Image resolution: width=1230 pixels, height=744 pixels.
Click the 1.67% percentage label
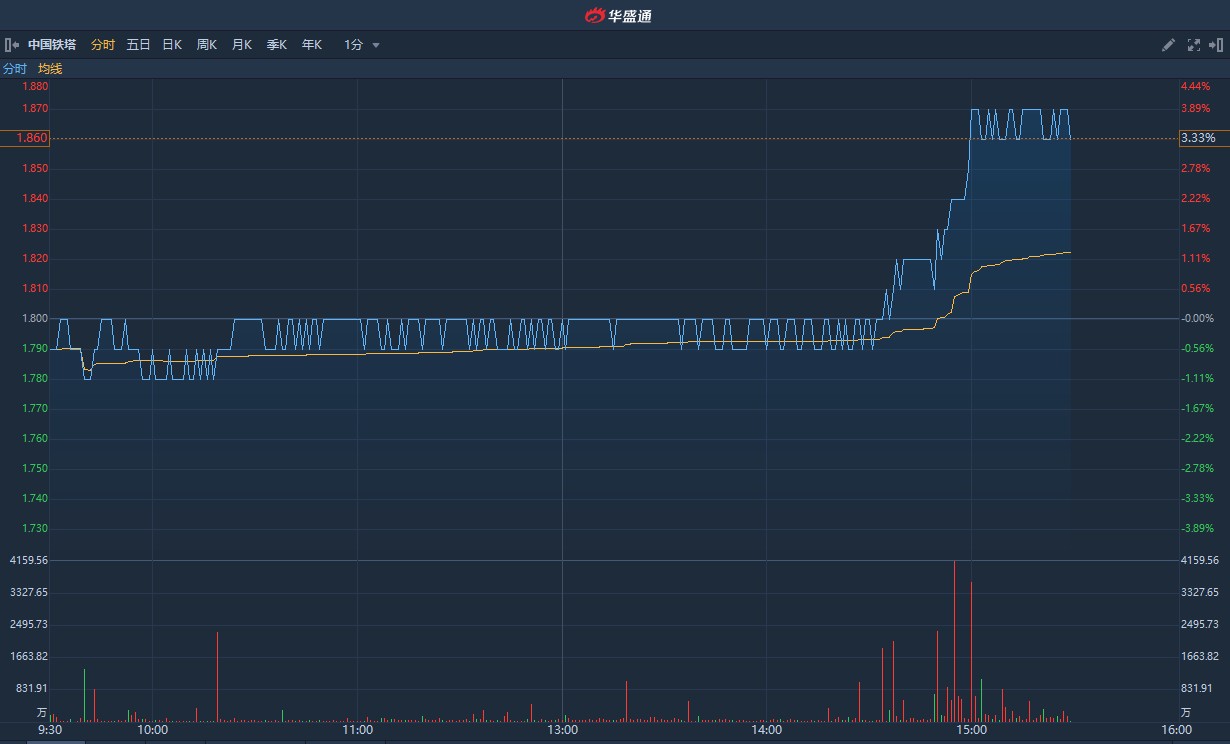[1196, 228]
